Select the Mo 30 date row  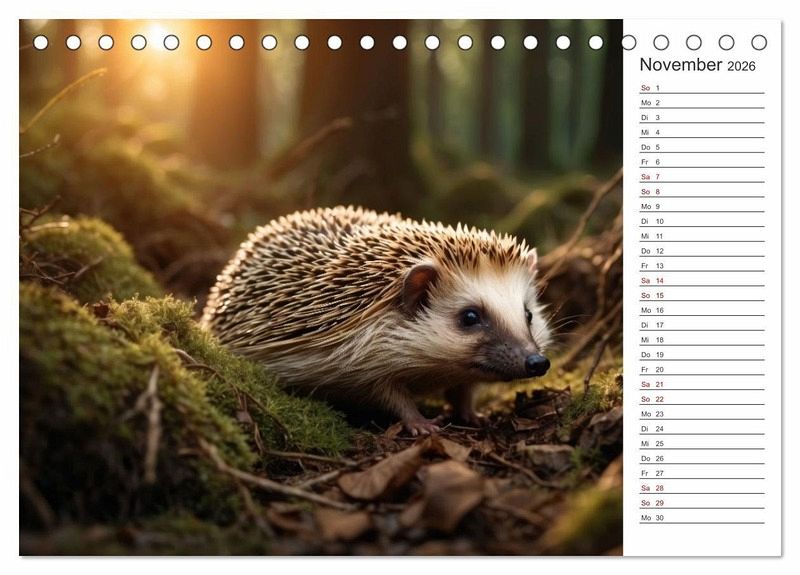point(701,518)
